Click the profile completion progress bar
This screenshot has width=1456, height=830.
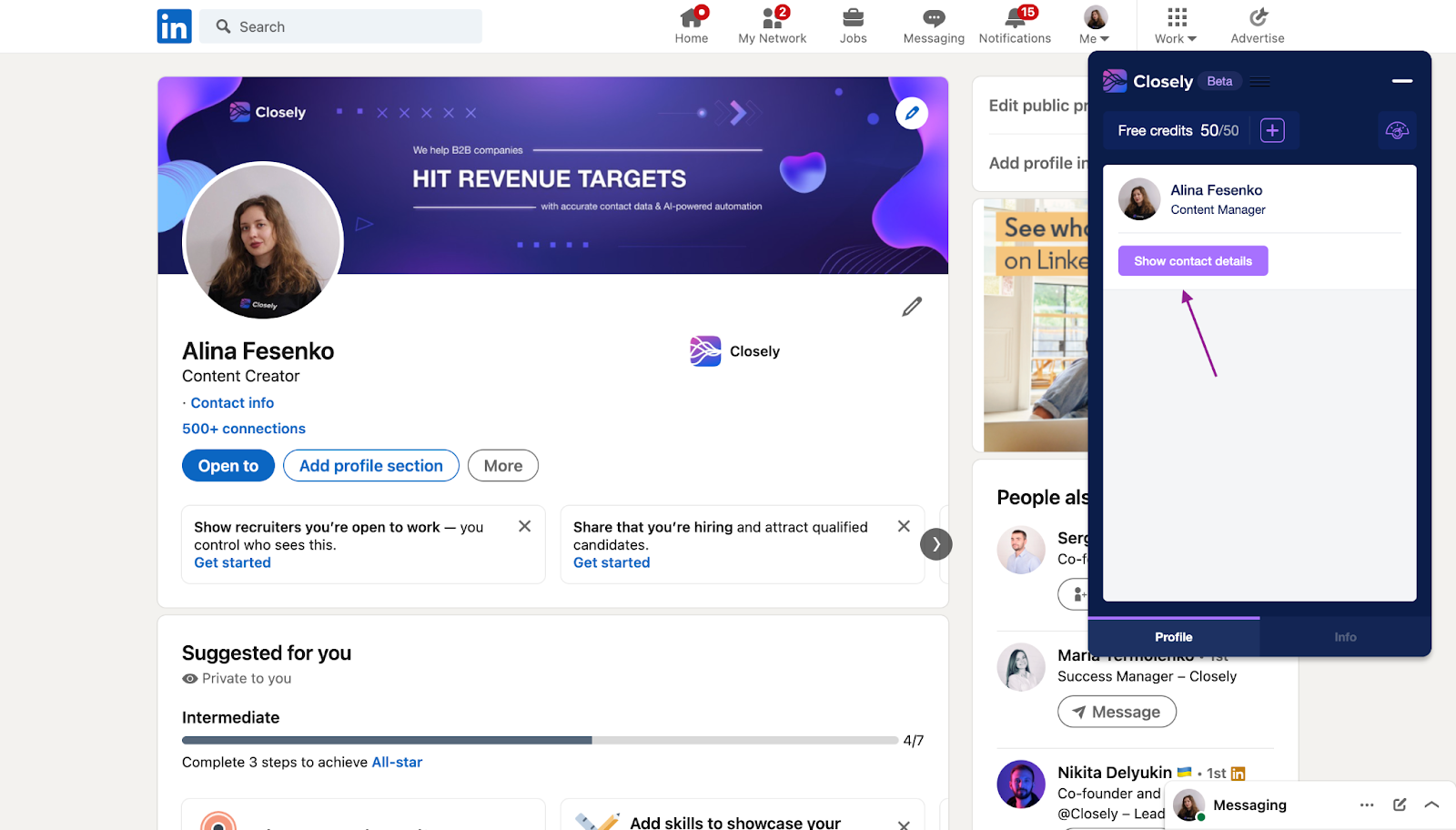(x=540, y=741)
